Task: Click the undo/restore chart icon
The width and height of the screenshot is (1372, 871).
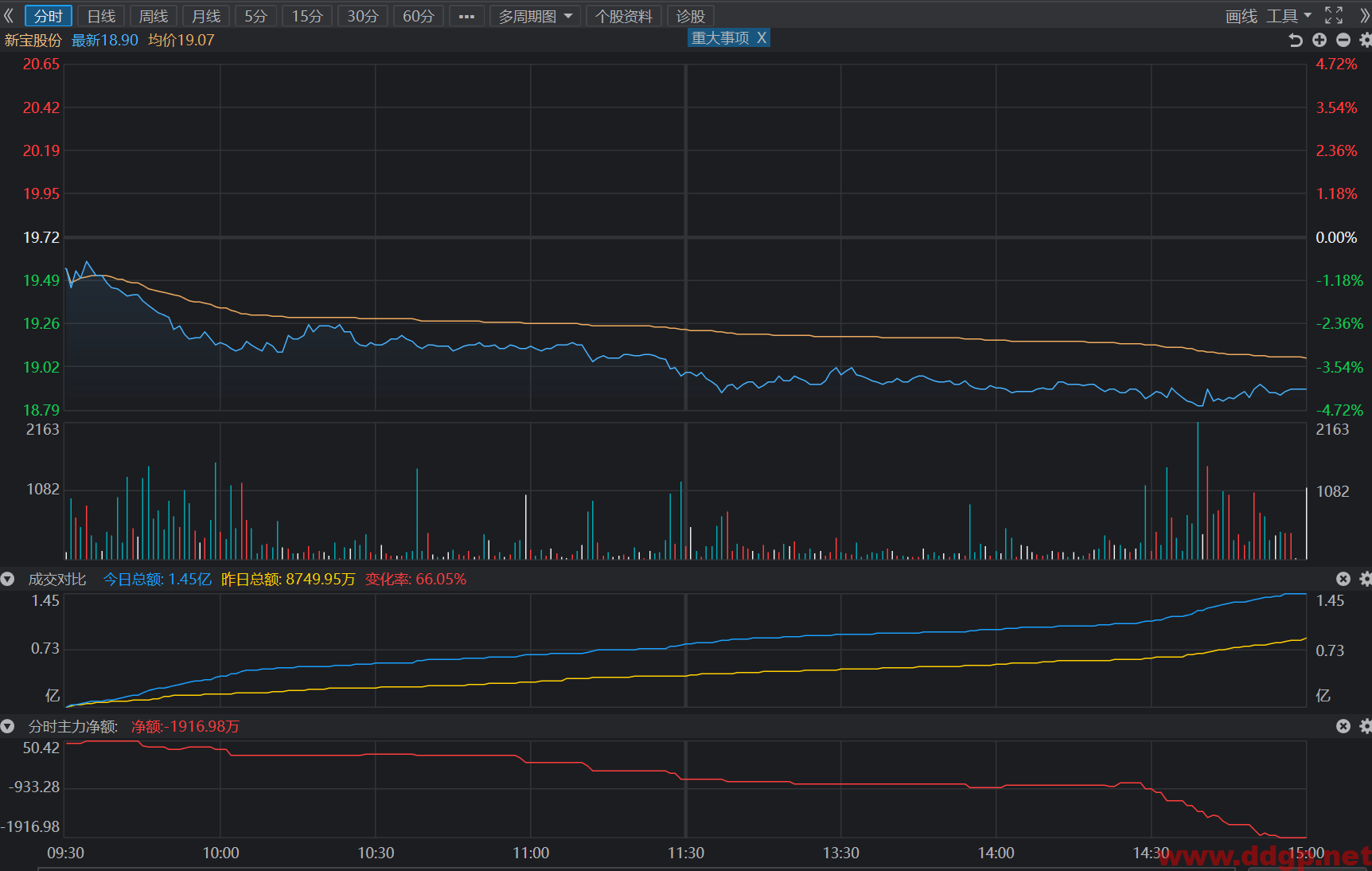Action: (1296, 40)
